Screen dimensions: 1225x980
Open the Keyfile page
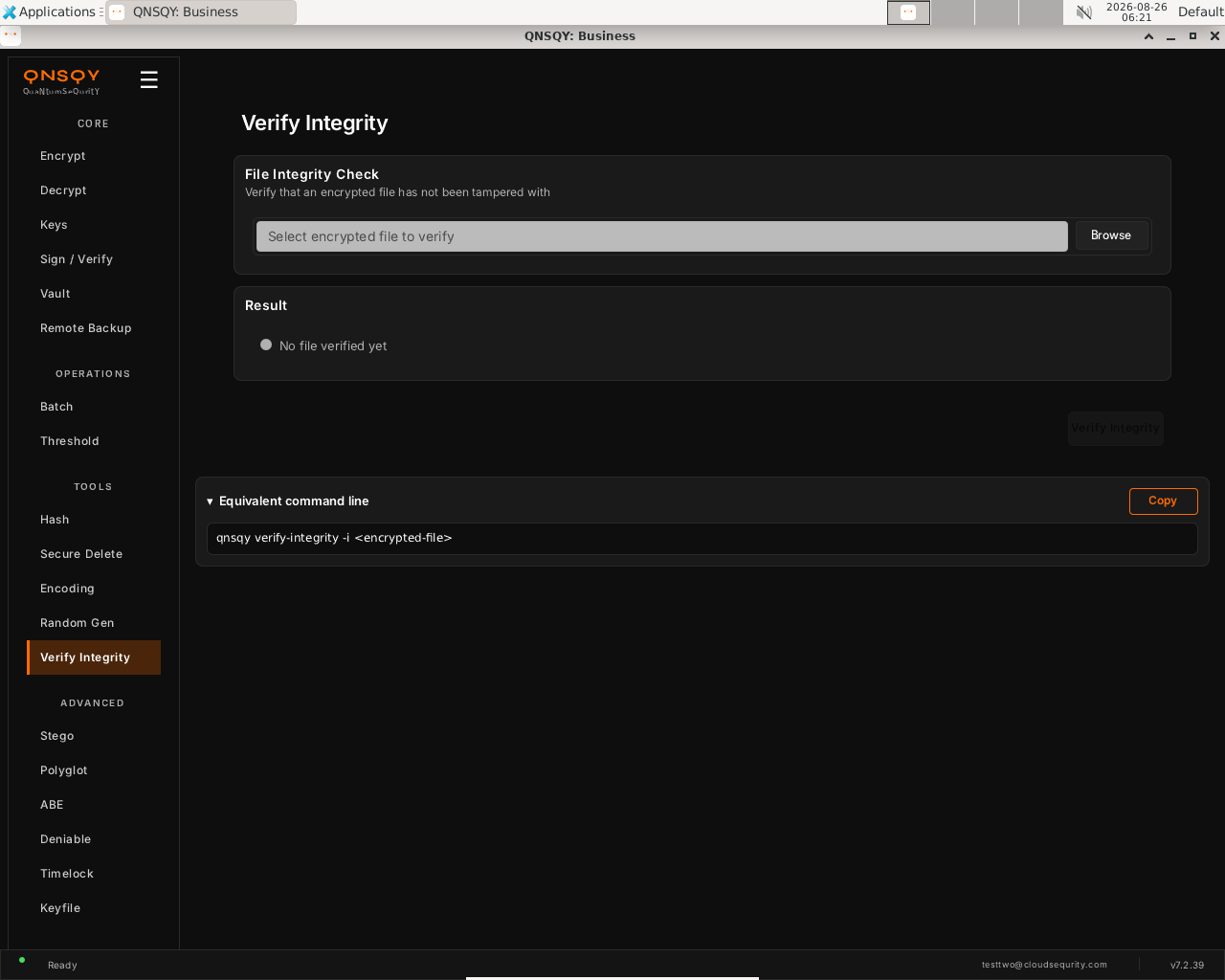(x=94, y=908)
